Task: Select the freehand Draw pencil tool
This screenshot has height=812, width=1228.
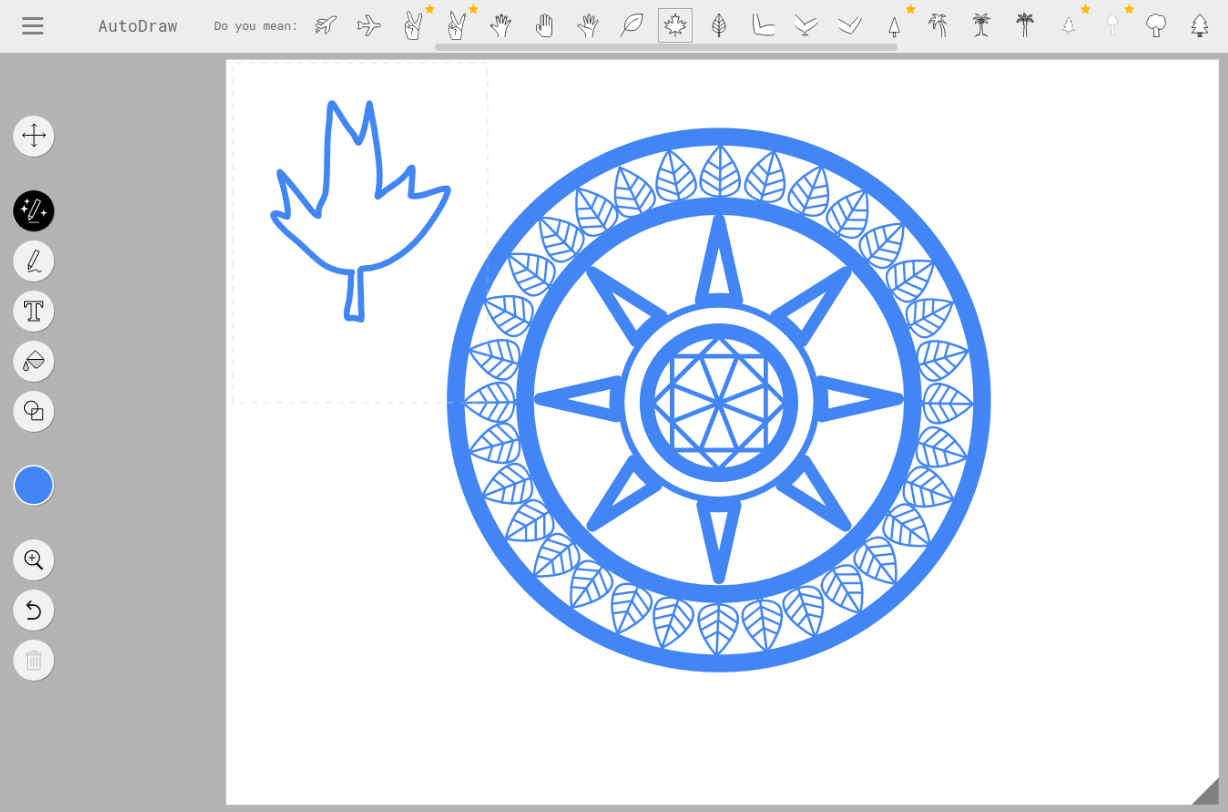Action: [34, 261]
